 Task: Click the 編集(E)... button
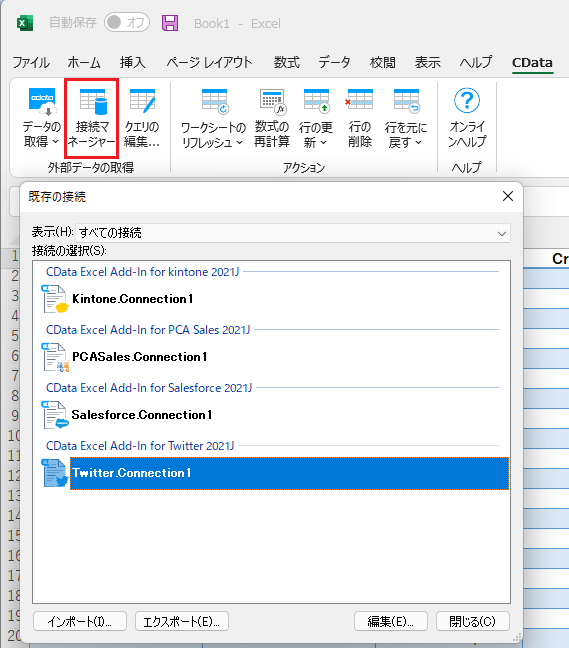(390, 621)
